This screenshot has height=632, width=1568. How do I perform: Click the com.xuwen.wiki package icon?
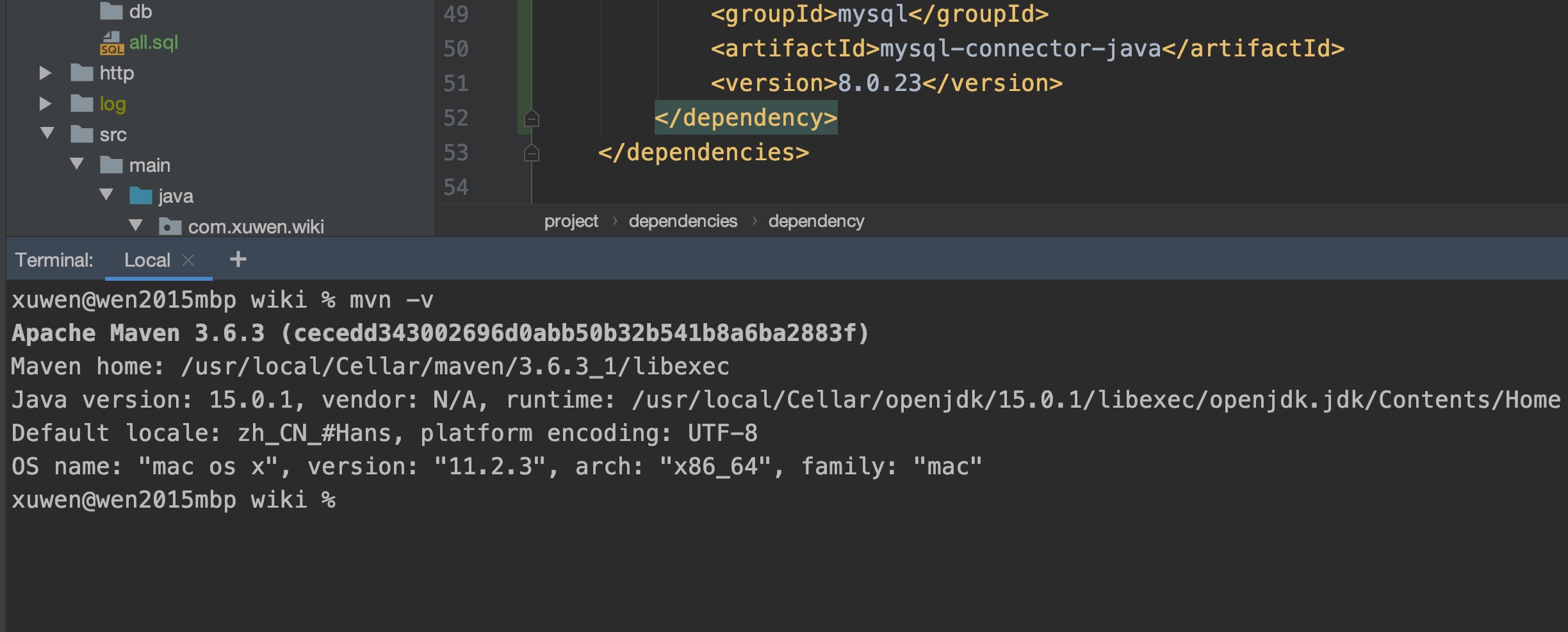click(x=170, y=227)
